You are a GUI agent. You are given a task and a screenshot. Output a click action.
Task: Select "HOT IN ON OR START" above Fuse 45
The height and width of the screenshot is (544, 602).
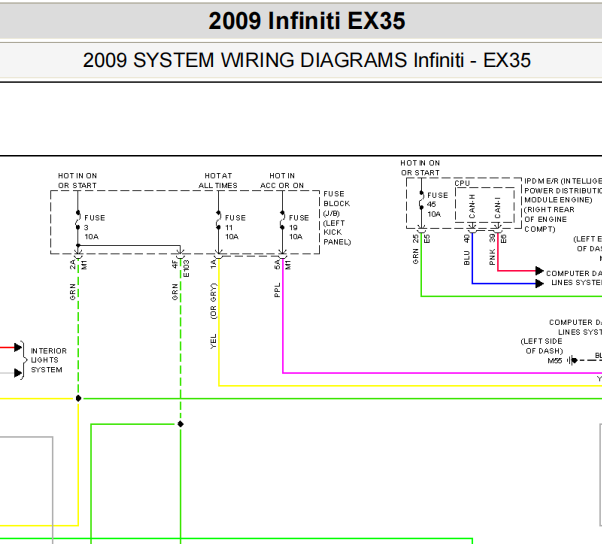click(x=420, y=168)
